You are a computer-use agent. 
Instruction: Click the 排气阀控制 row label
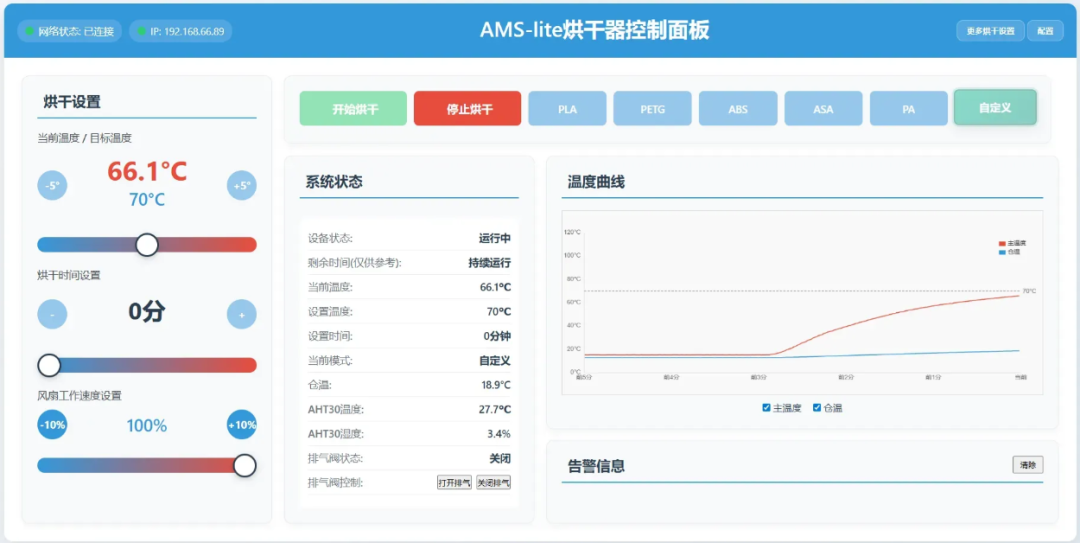click(335, 483)
